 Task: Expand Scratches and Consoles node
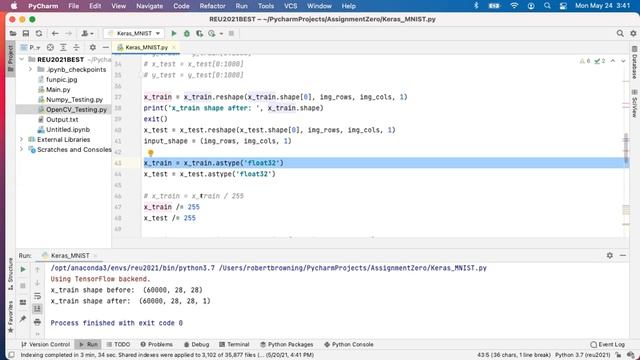[22, 149]
